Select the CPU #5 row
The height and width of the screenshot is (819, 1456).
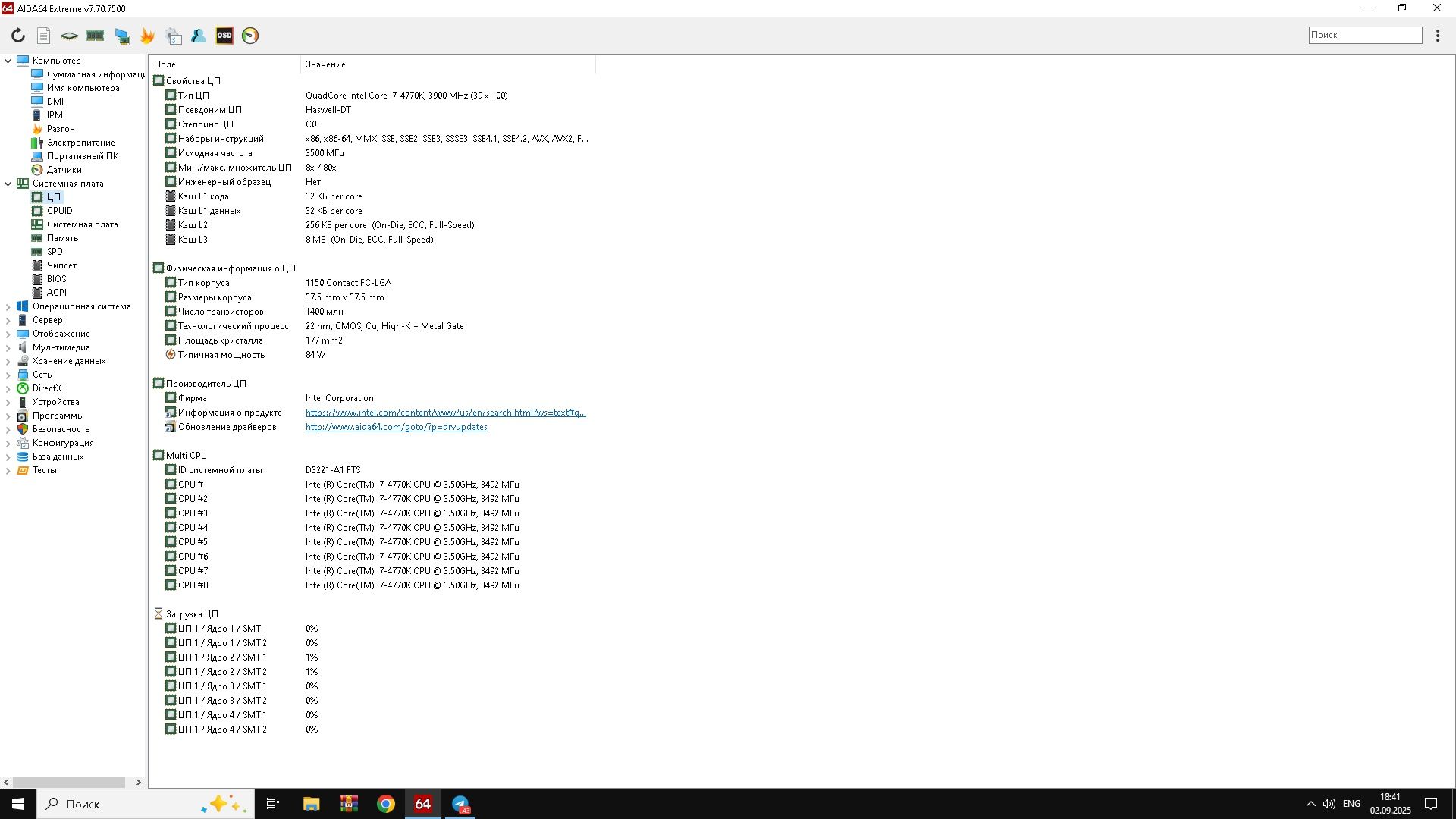click(372, 542)
